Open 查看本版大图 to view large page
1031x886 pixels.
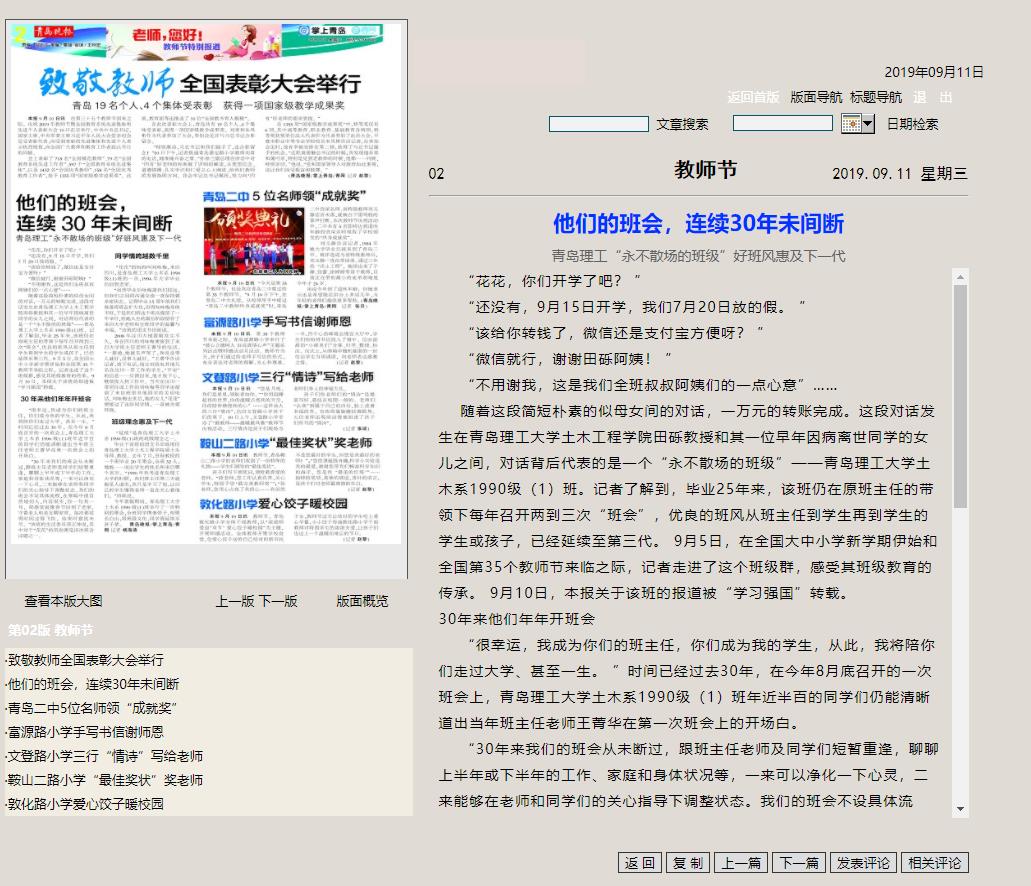[63, 601]
